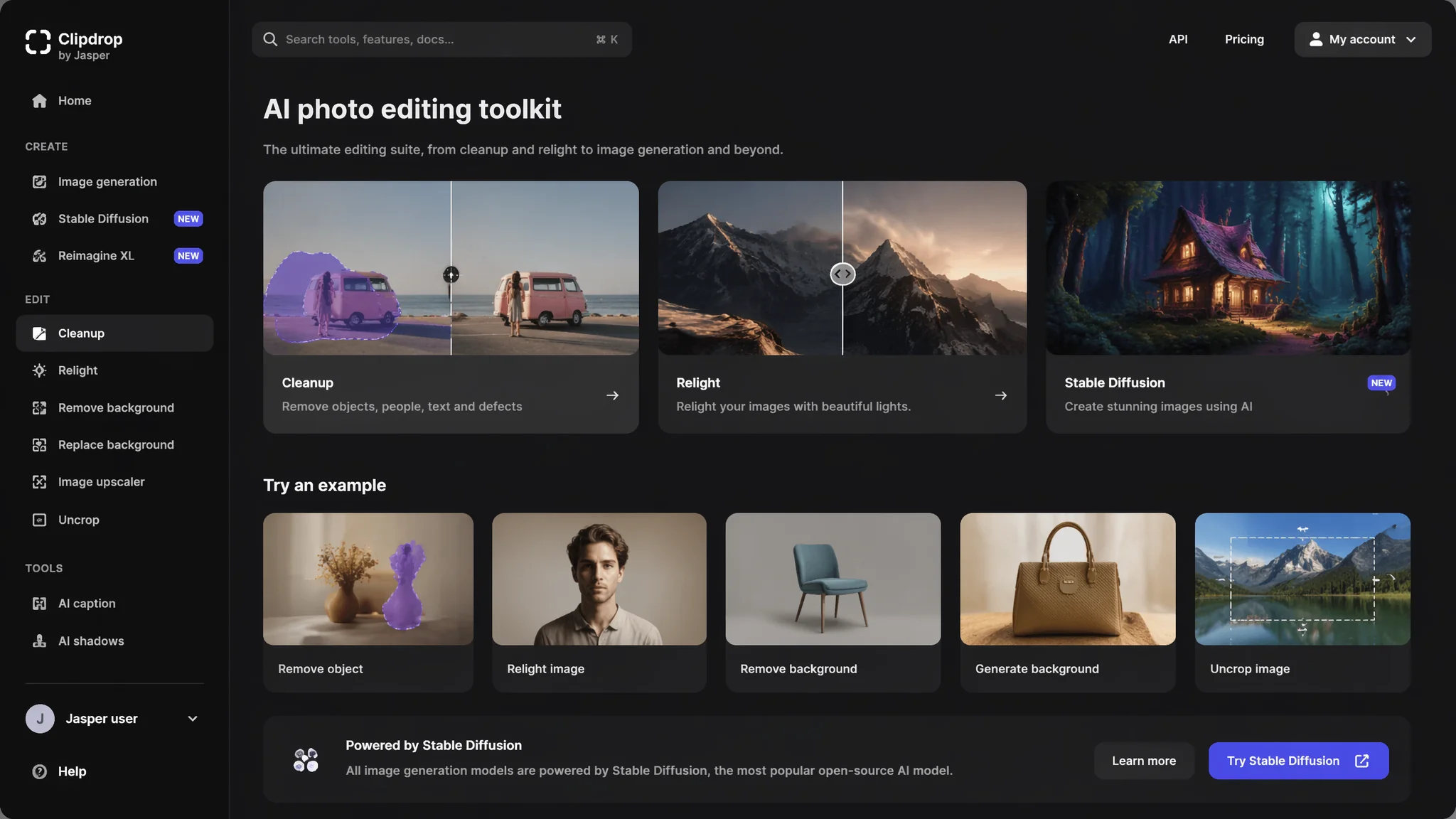This screenshot has height=819, width=1456.
Task: Click the Cleanup sidebar icon
Action: (x=40, y=333)
